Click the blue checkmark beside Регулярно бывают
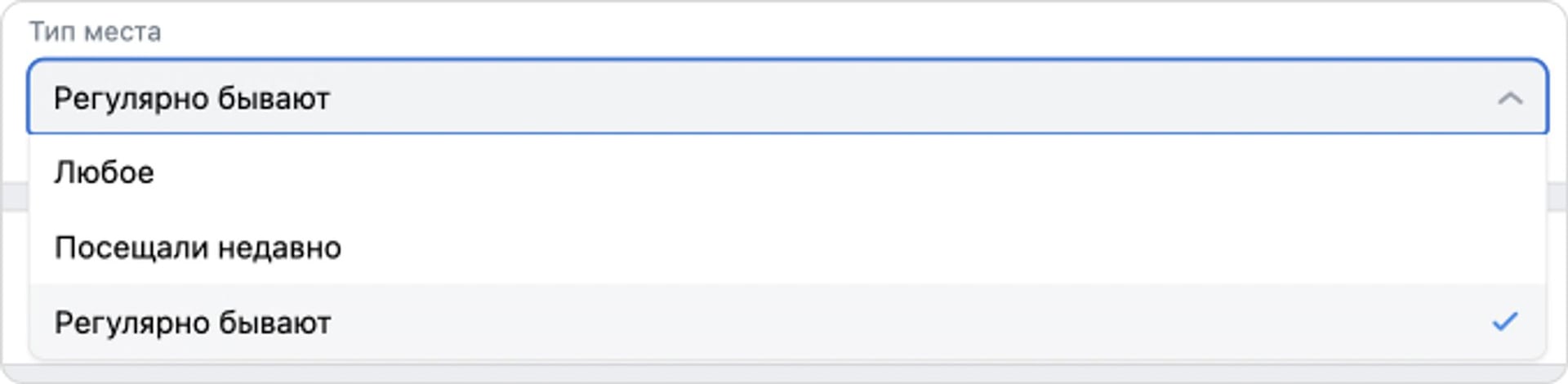This screenshot has width=1568, height=384. tap(1504, 322)
